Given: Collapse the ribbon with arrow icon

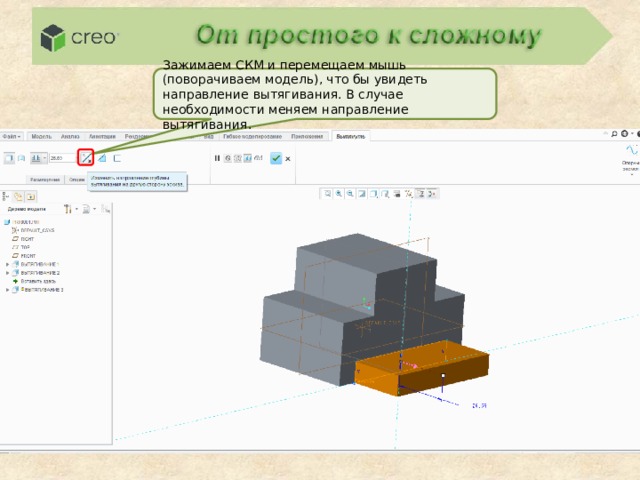Looking at the screenshot, I should [606, 134].
